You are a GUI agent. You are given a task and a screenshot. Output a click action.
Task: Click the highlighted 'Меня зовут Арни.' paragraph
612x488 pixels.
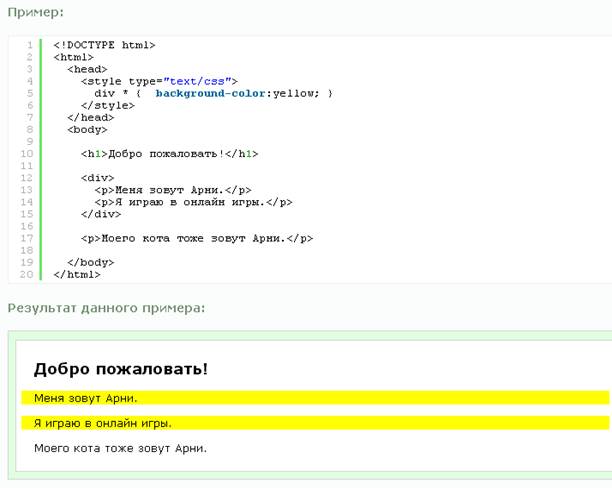pos(315,398)
